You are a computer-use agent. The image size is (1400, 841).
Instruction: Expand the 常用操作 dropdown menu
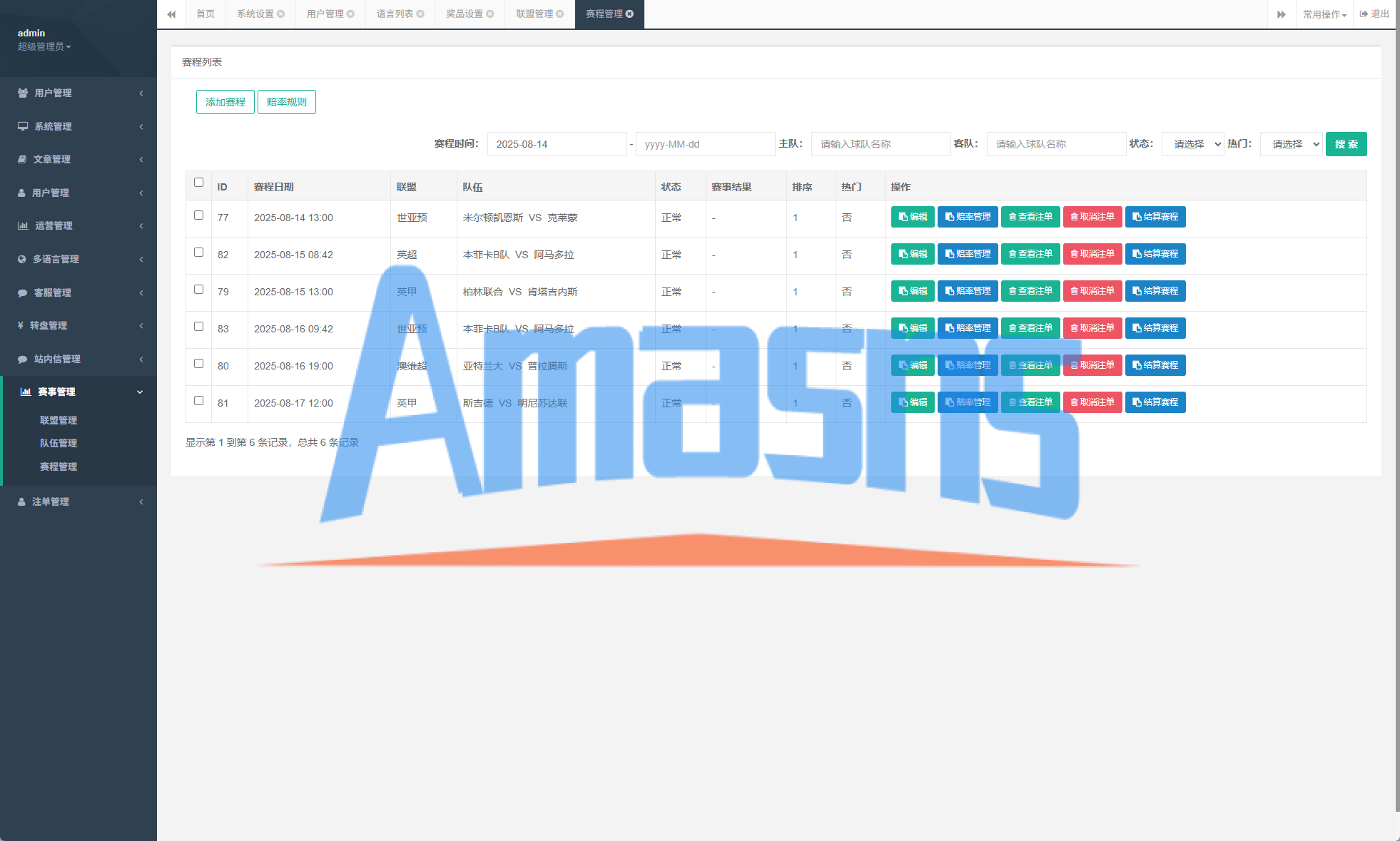pos(1324,14)
